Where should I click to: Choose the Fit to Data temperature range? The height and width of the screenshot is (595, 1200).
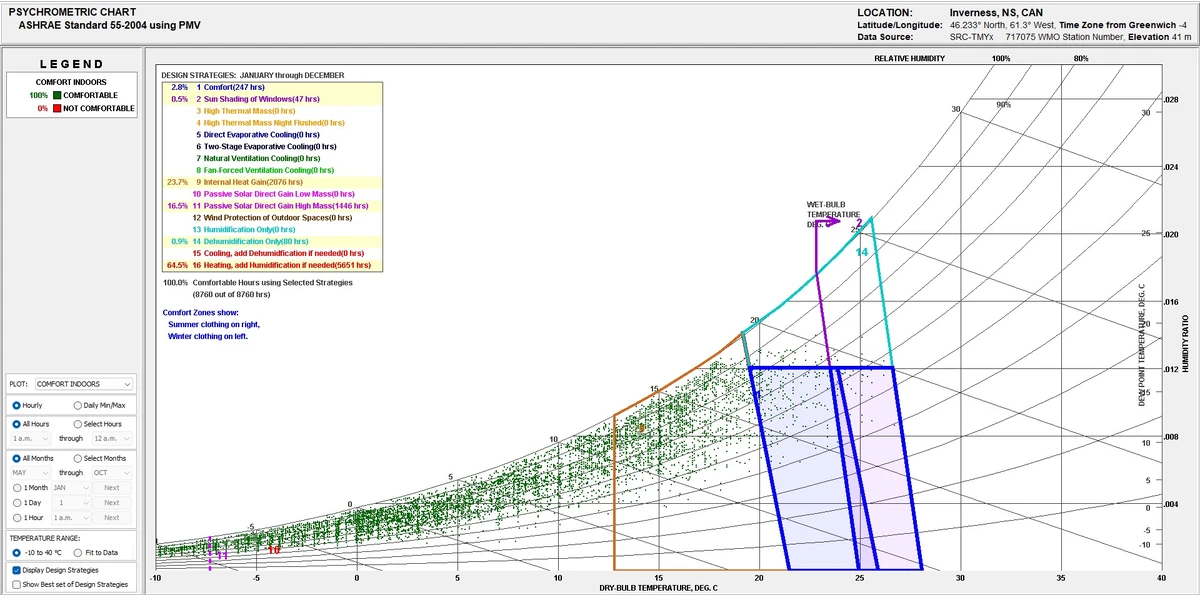click(x=78, y=552)
